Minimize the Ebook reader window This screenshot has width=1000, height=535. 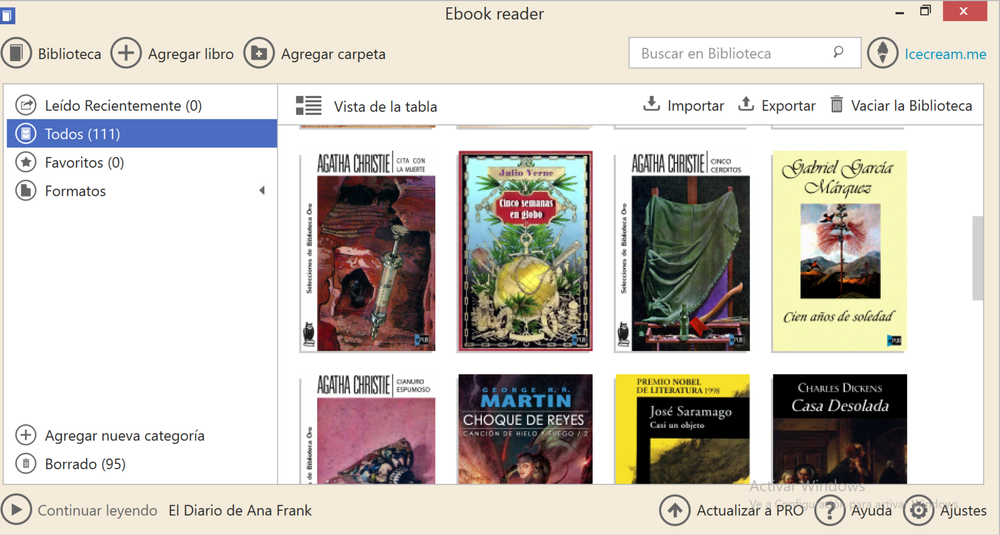pos(900,12)
